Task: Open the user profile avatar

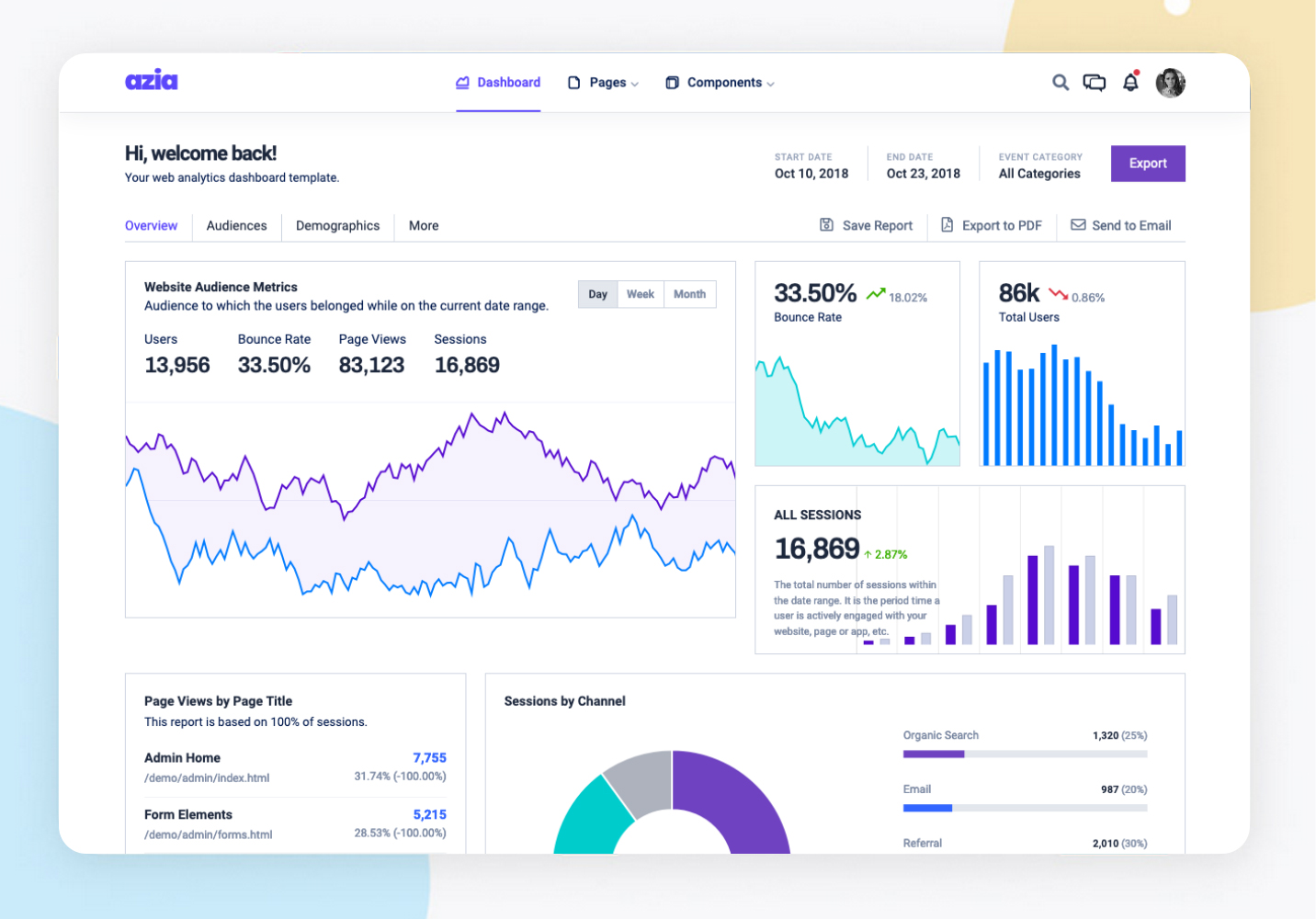Action: pos(1170,83)
